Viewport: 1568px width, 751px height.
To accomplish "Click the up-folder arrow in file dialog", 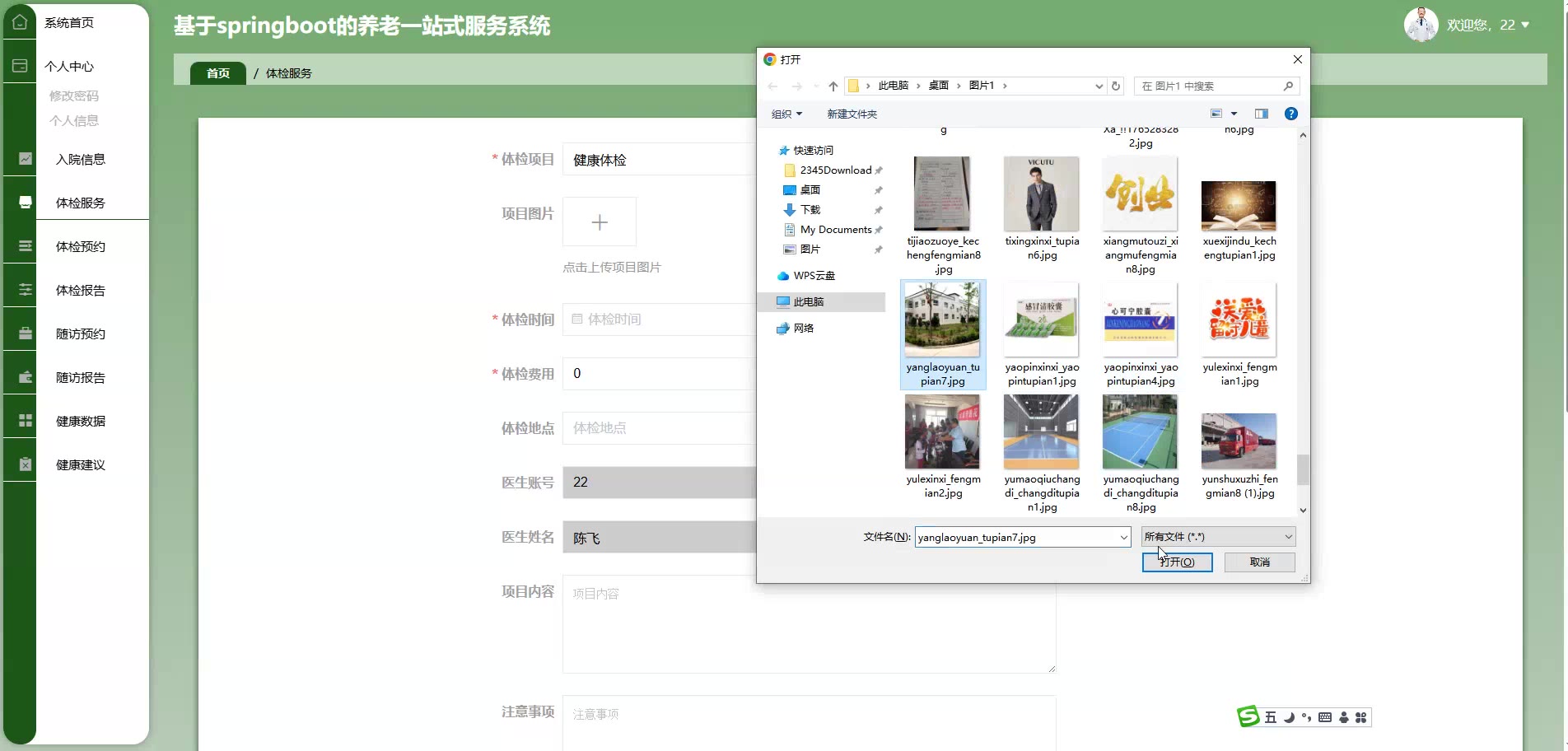I will click(x=833, y=86).
